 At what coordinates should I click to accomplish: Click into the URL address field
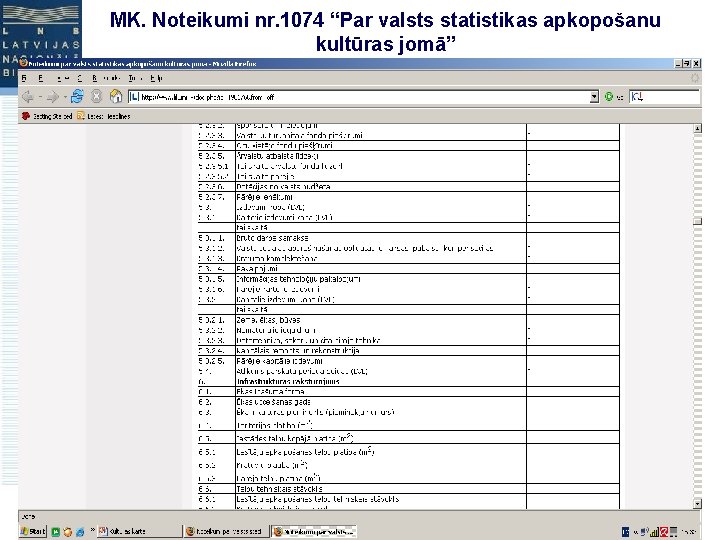[x=363, y=97]
